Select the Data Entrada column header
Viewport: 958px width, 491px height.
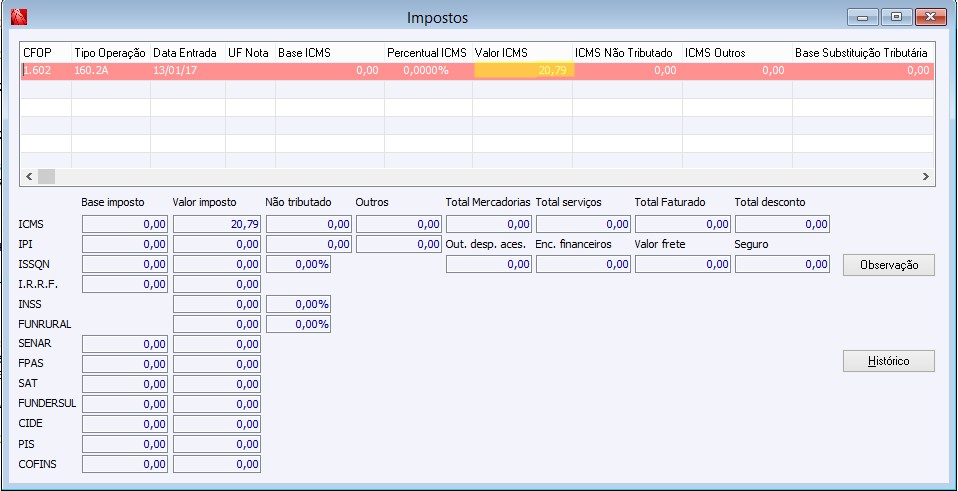(188, 53)
